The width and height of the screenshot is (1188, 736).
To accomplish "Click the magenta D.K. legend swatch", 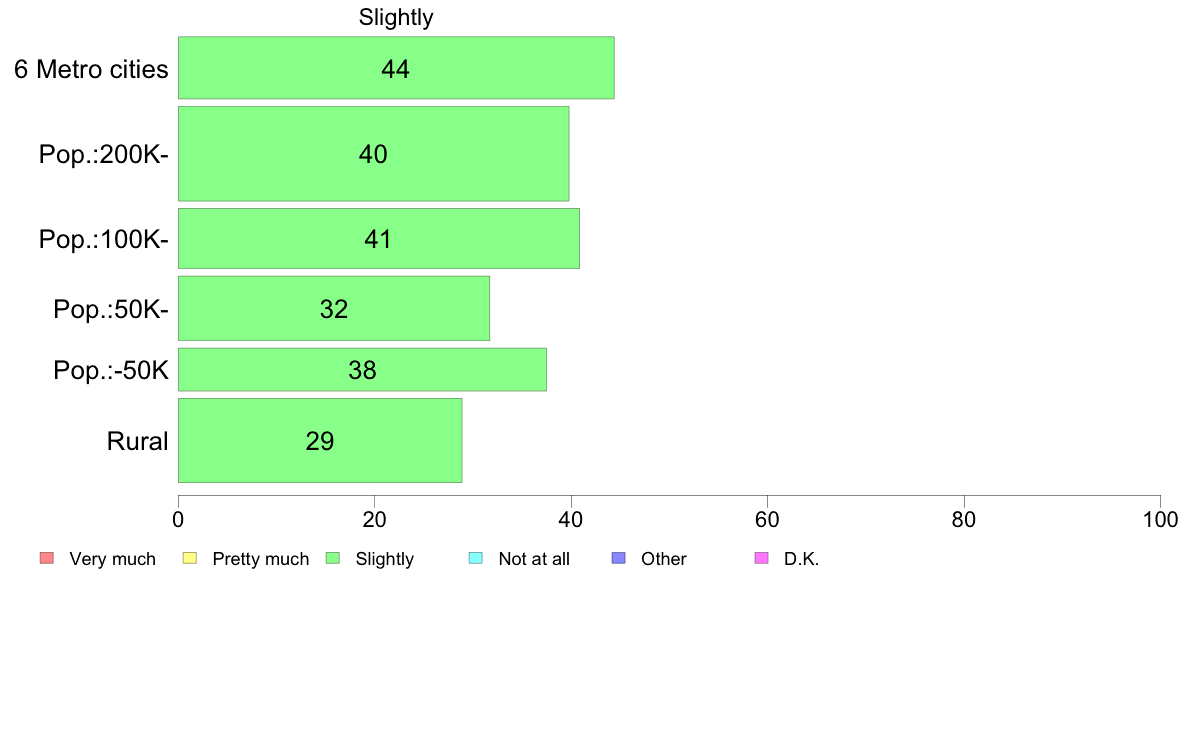I will (761, 558).
